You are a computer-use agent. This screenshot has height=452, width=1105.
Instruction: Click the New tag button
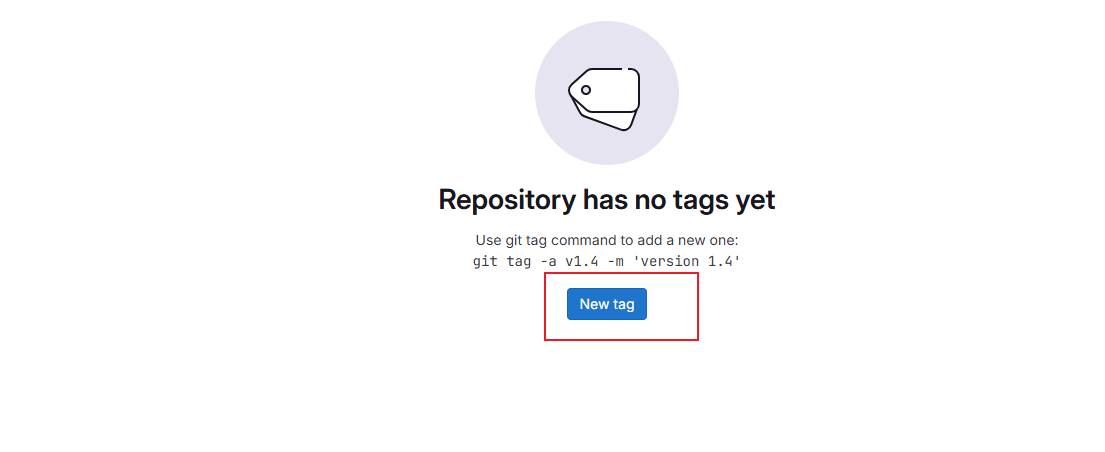(x=607, y=304)
